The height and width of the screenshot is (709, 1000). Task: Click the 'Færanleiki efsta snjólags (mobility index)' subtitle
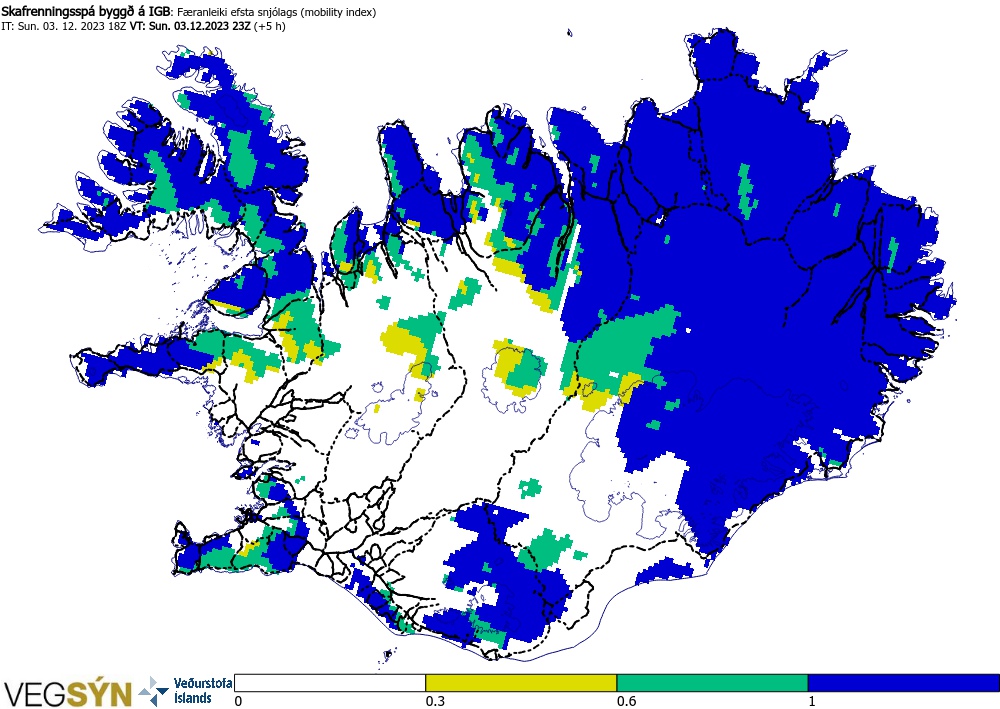[276, 12]
